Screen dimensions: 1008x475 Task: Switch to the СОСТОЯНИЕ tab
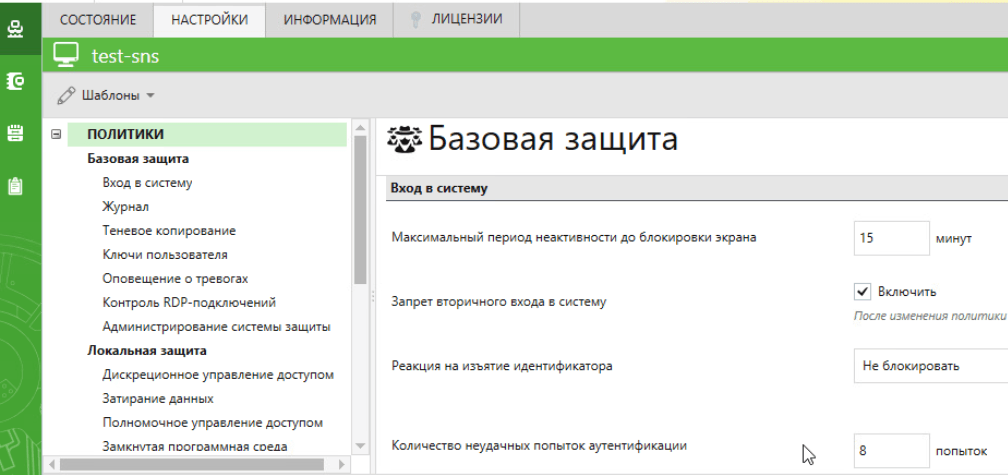coord(97,19)
